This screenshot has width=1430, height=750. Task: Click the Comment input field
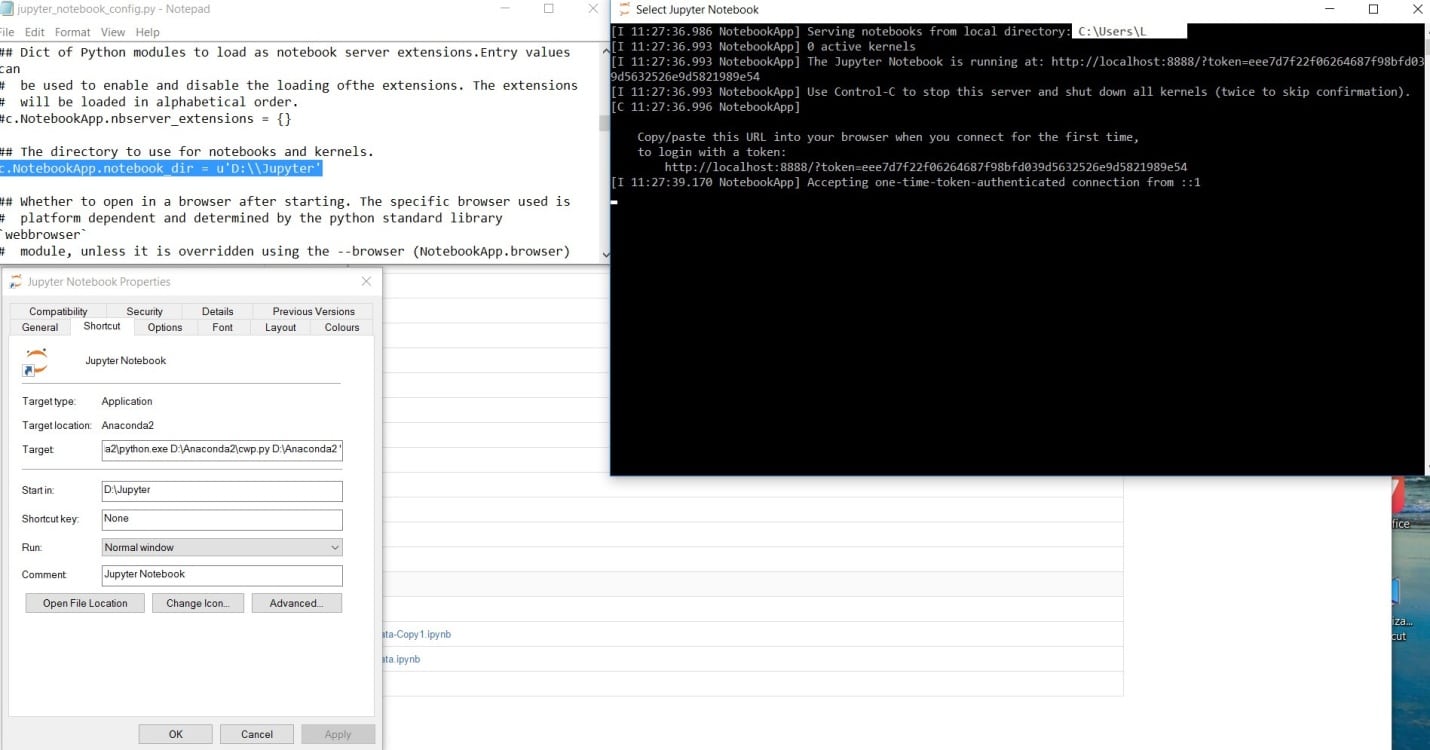click(x=222, y=575)
